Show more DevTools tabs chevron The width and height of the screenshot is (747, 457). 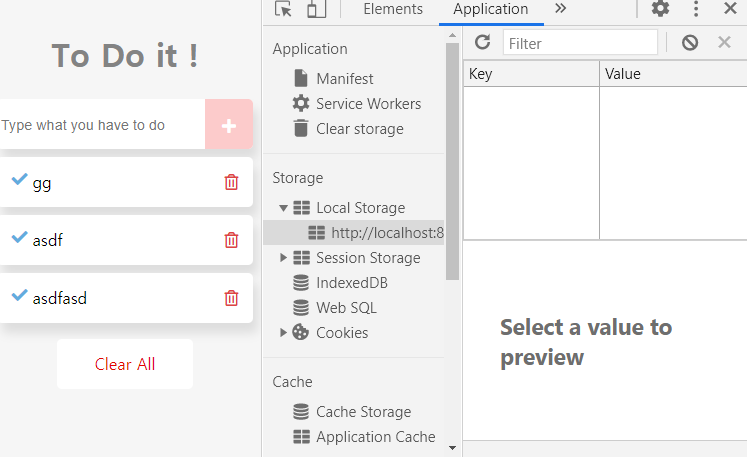561,9
